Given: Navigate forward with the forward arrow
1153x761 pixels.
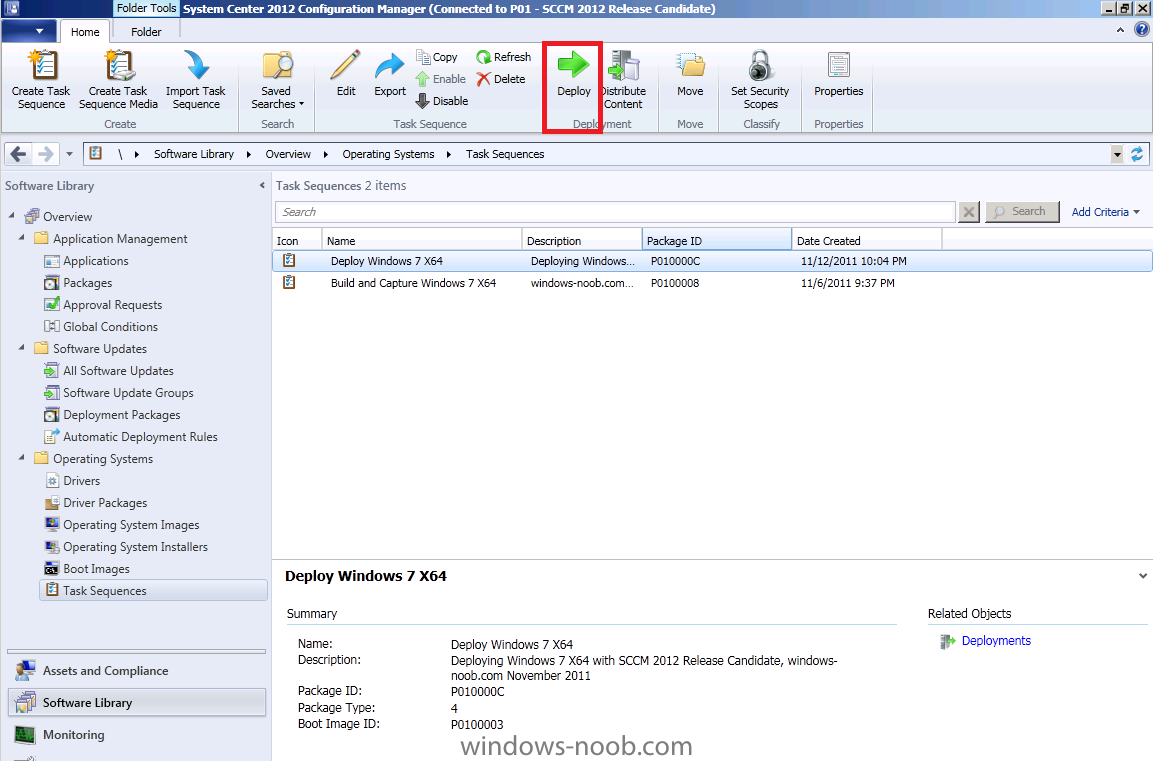Looking at the screenshot, I should point(45,154).
